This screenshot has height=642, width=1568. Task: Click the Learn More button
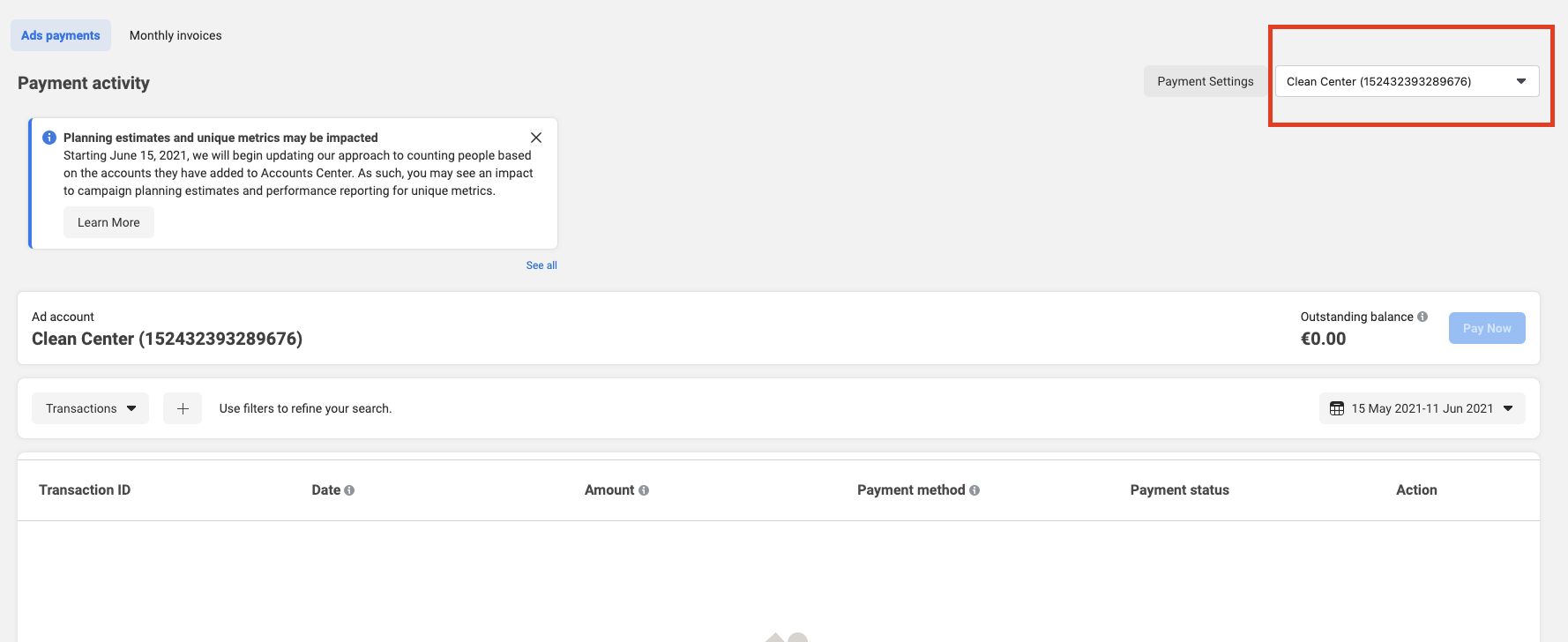[108, 222]
